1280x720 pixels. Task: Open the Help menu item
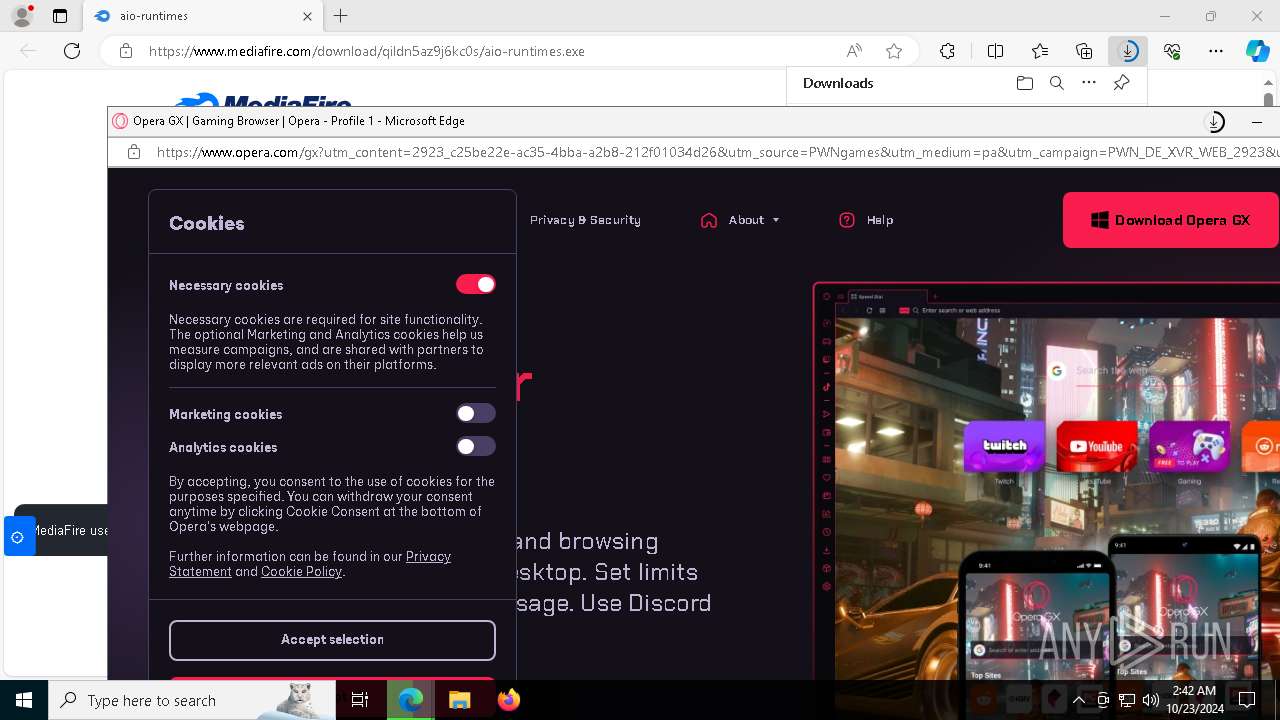tap(866, 220)
